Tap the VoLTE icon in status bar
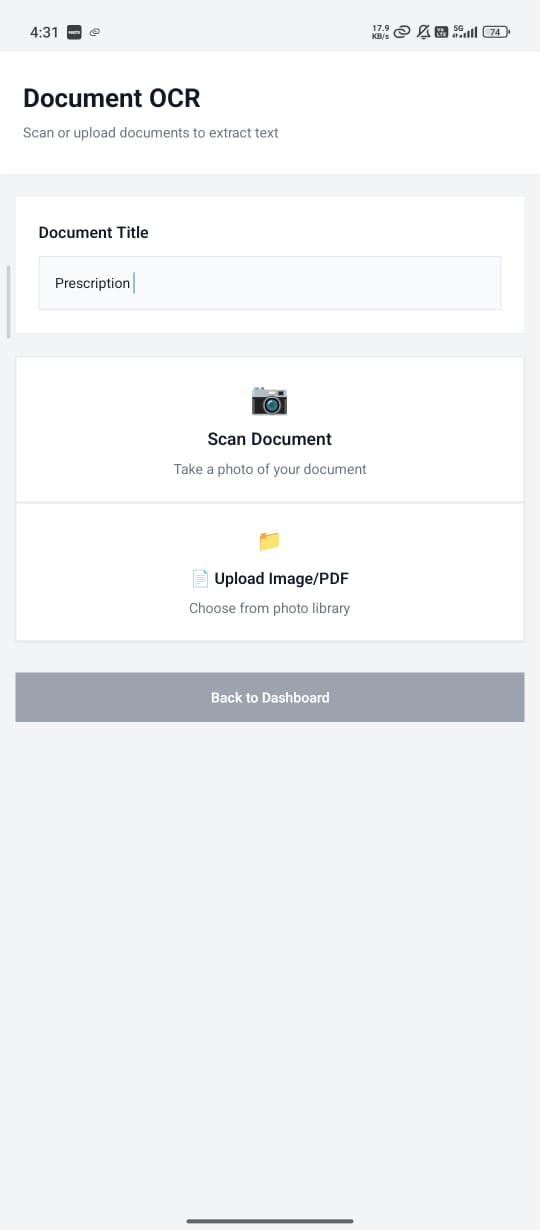540x1230 pixels. coord(441,32)
